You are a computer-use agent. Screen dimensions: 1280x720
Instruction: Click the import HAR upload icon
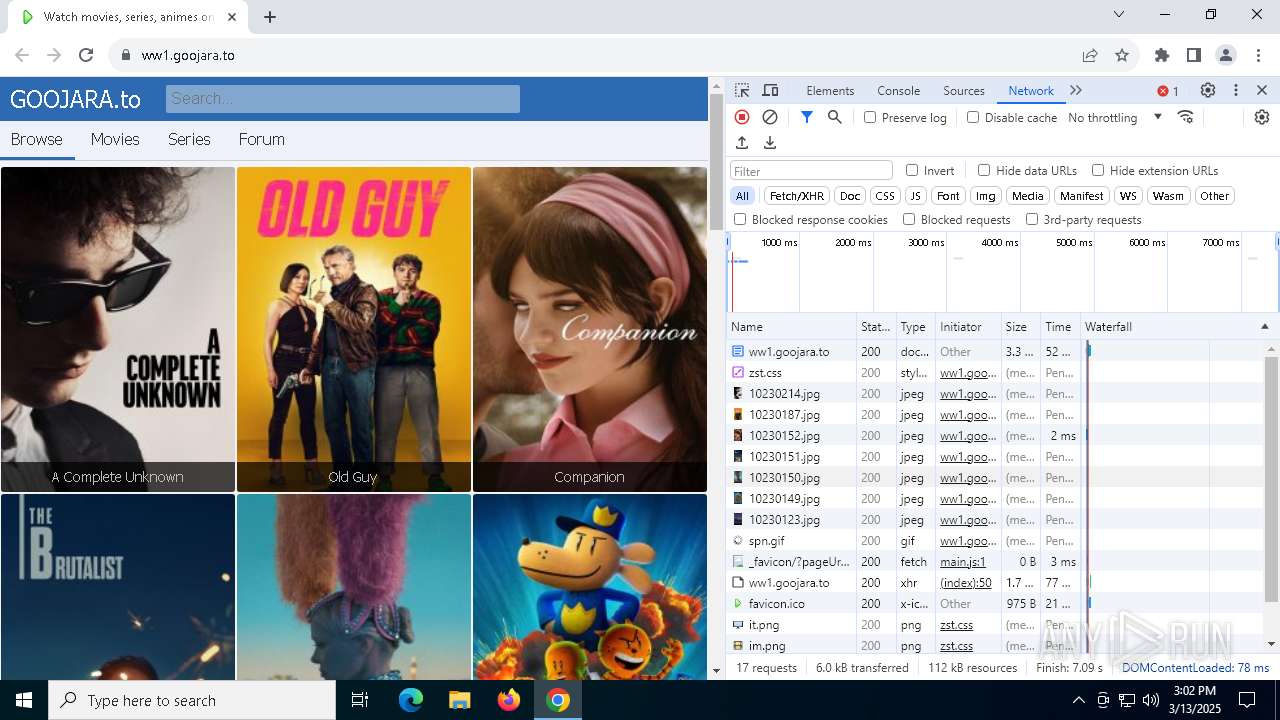(x=742, y=143)
